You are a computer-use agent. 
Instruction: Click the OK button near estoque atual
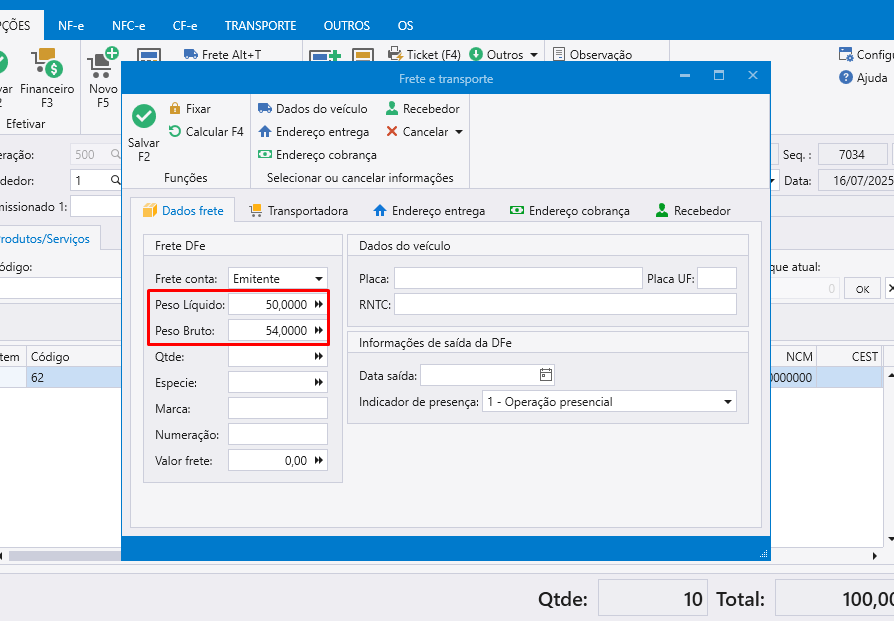pos(862,289)
